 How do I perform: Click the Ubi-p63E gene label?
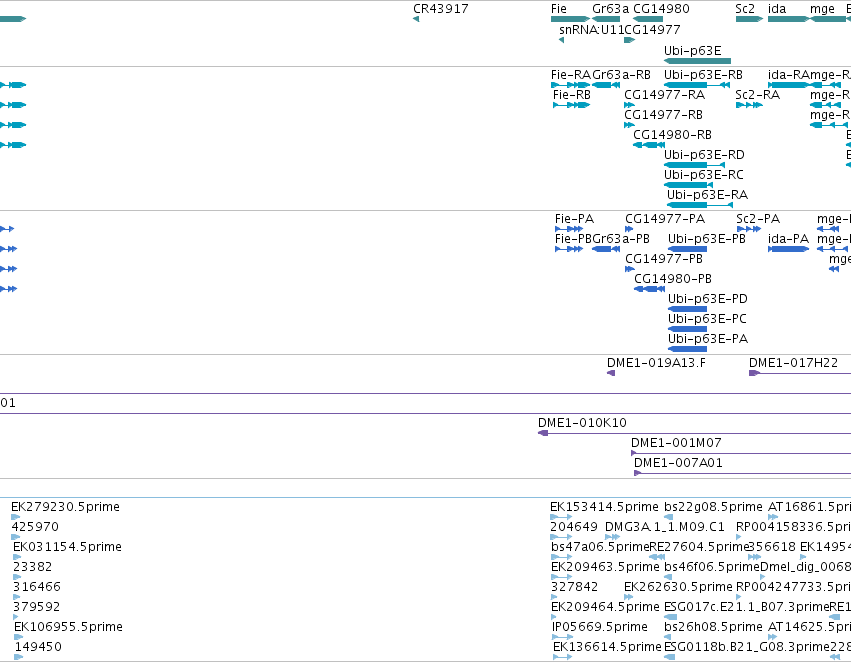tap(693, 51)
